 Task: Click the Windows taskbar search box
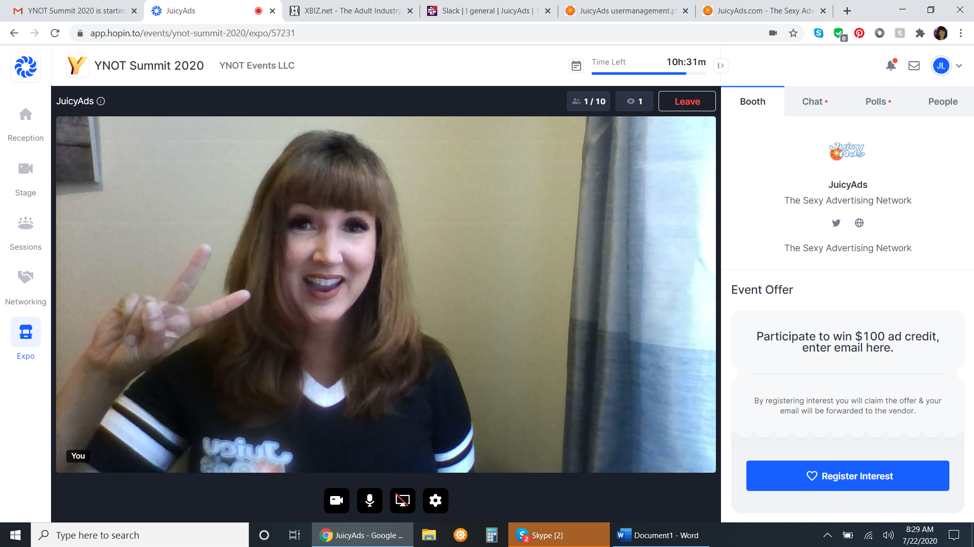pyautogui.click(x=140, y=535)
